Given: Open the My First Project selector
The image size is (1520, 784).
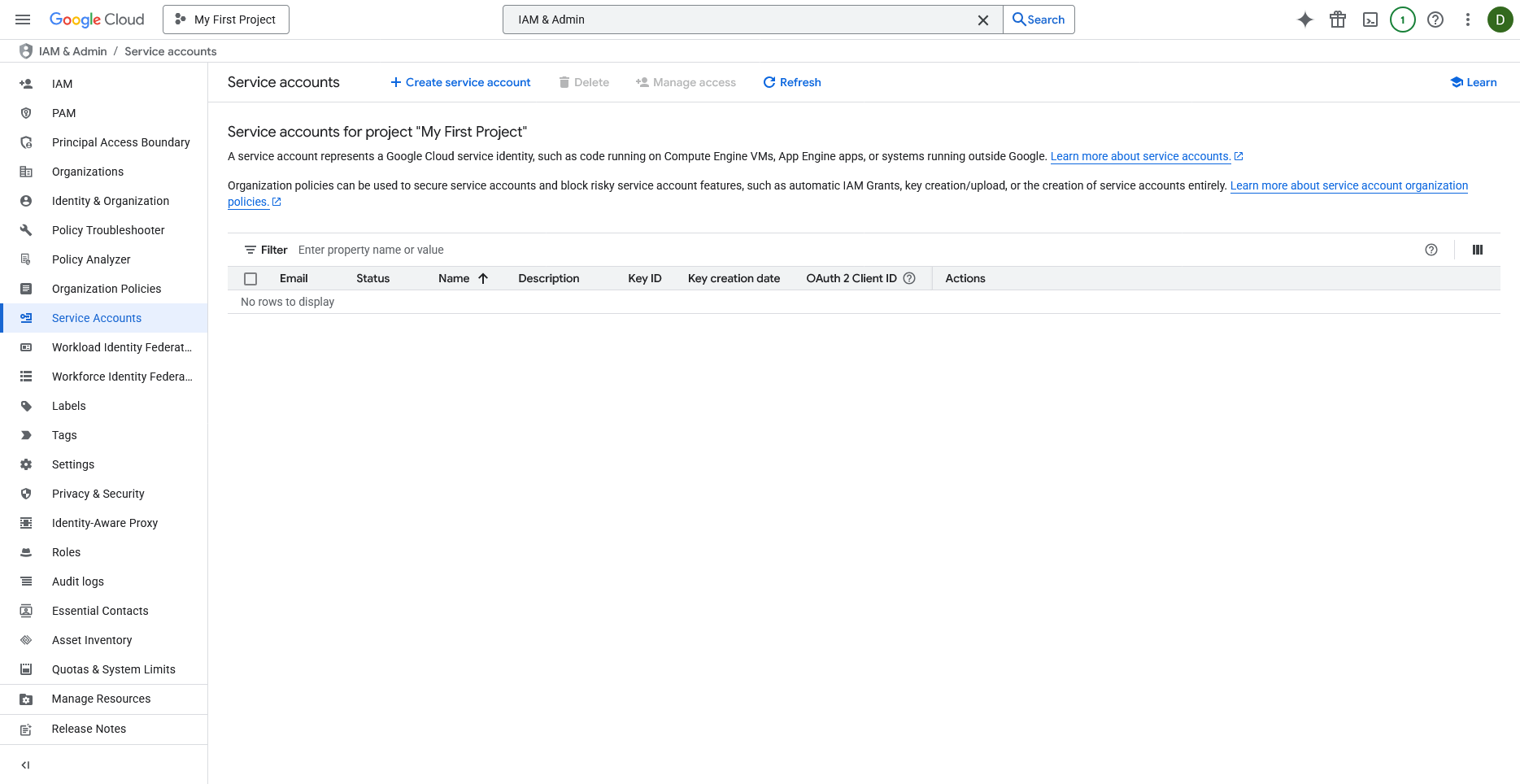Looking at the screenshot, I should coord(226,20).
